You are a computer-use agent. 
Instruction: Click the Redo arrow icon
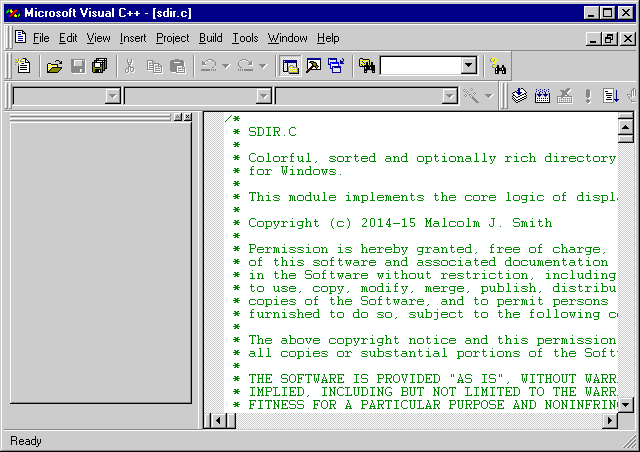coord(245,66)
